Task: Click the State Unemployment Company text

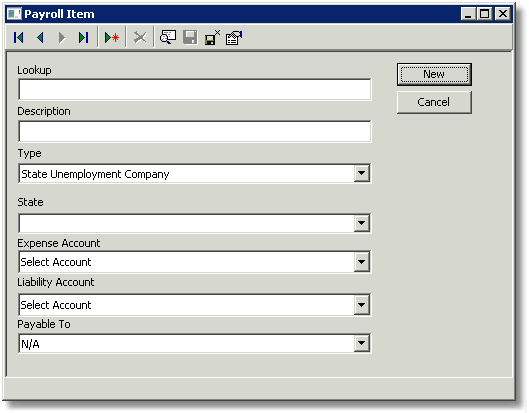Action: pyautogui.click(x=95, y=174)
